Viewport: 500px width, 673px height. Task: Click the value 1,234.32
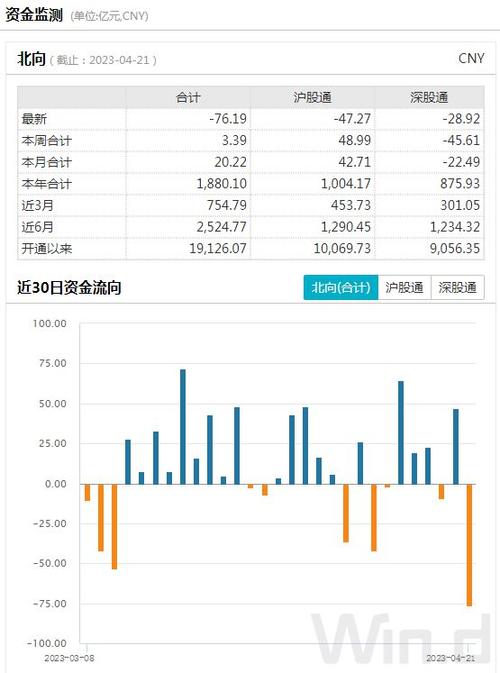tap(455, 227)
